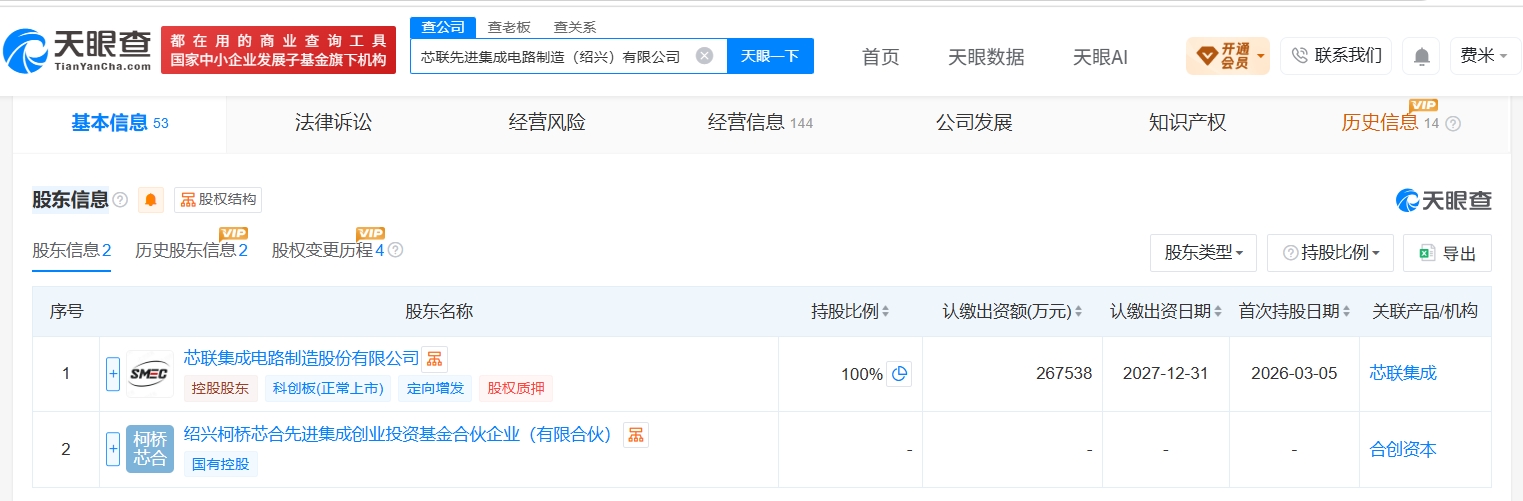Open equity chart icon after 绍兴柯桥芯合 fund
This screenshot has height=501, width=1523.
click(x=636, y=434)
